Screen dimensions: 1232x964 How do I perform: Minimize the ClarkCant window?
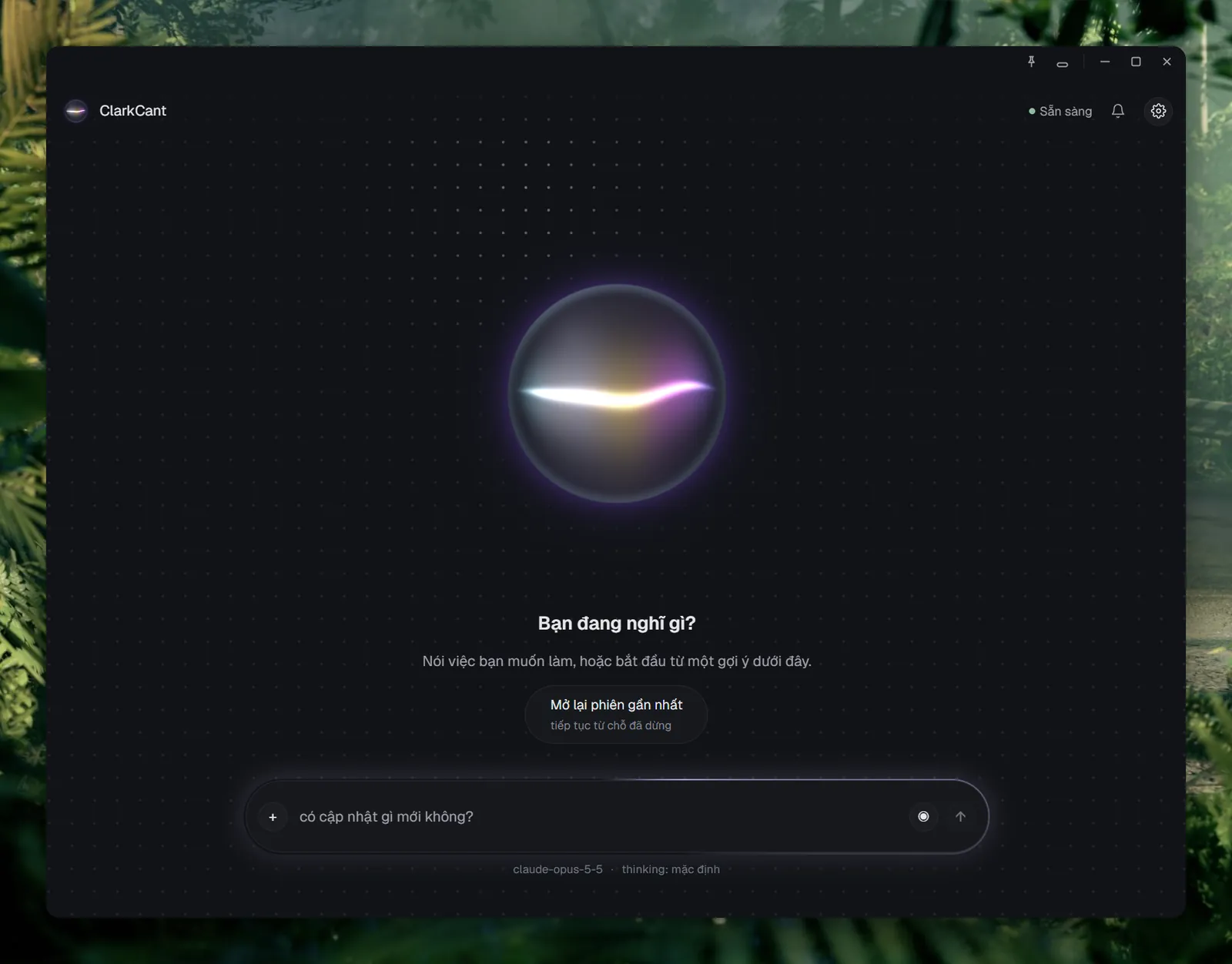click(x=1105, y=62)
